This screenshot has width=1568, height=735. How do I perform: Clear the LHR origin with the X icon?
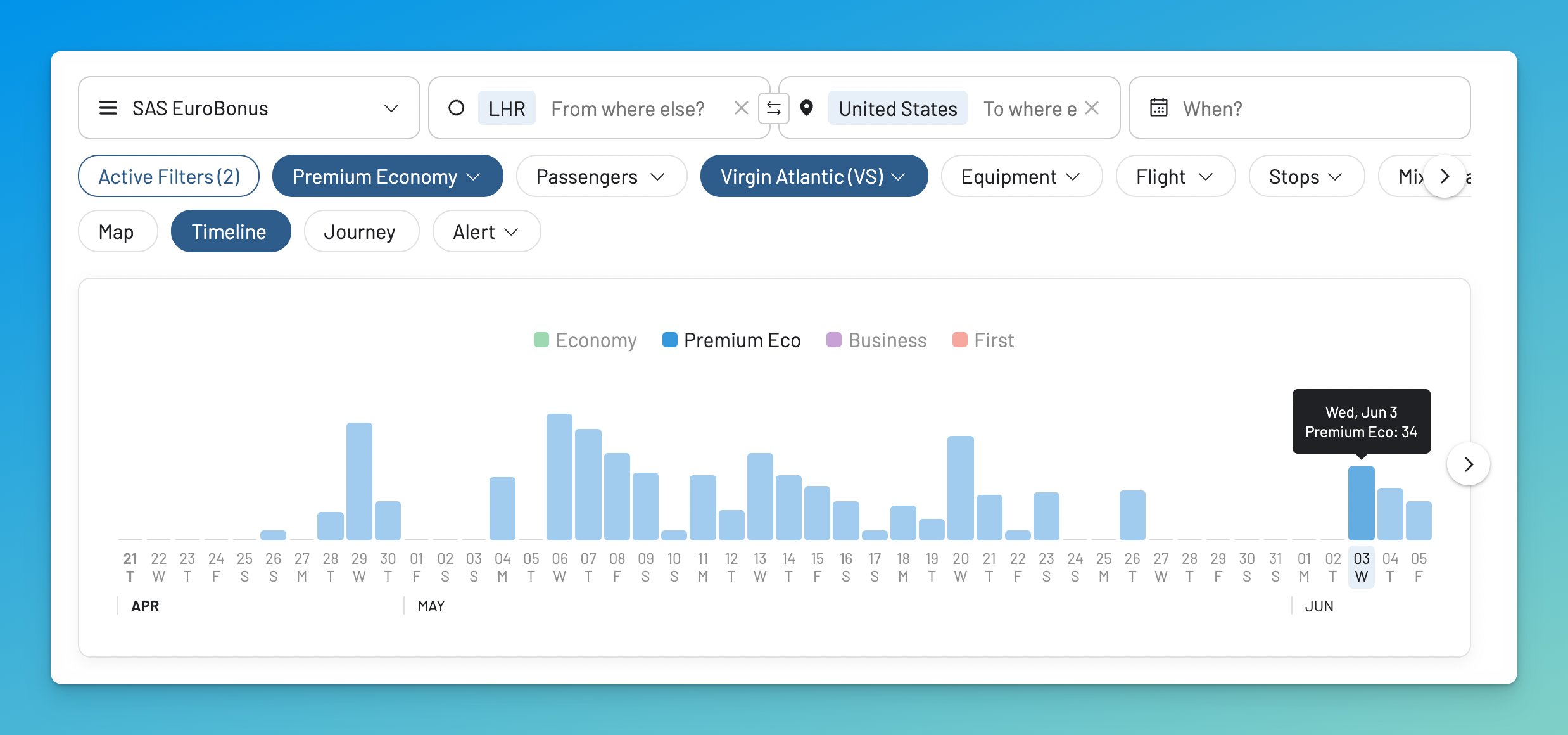[741, 108]
